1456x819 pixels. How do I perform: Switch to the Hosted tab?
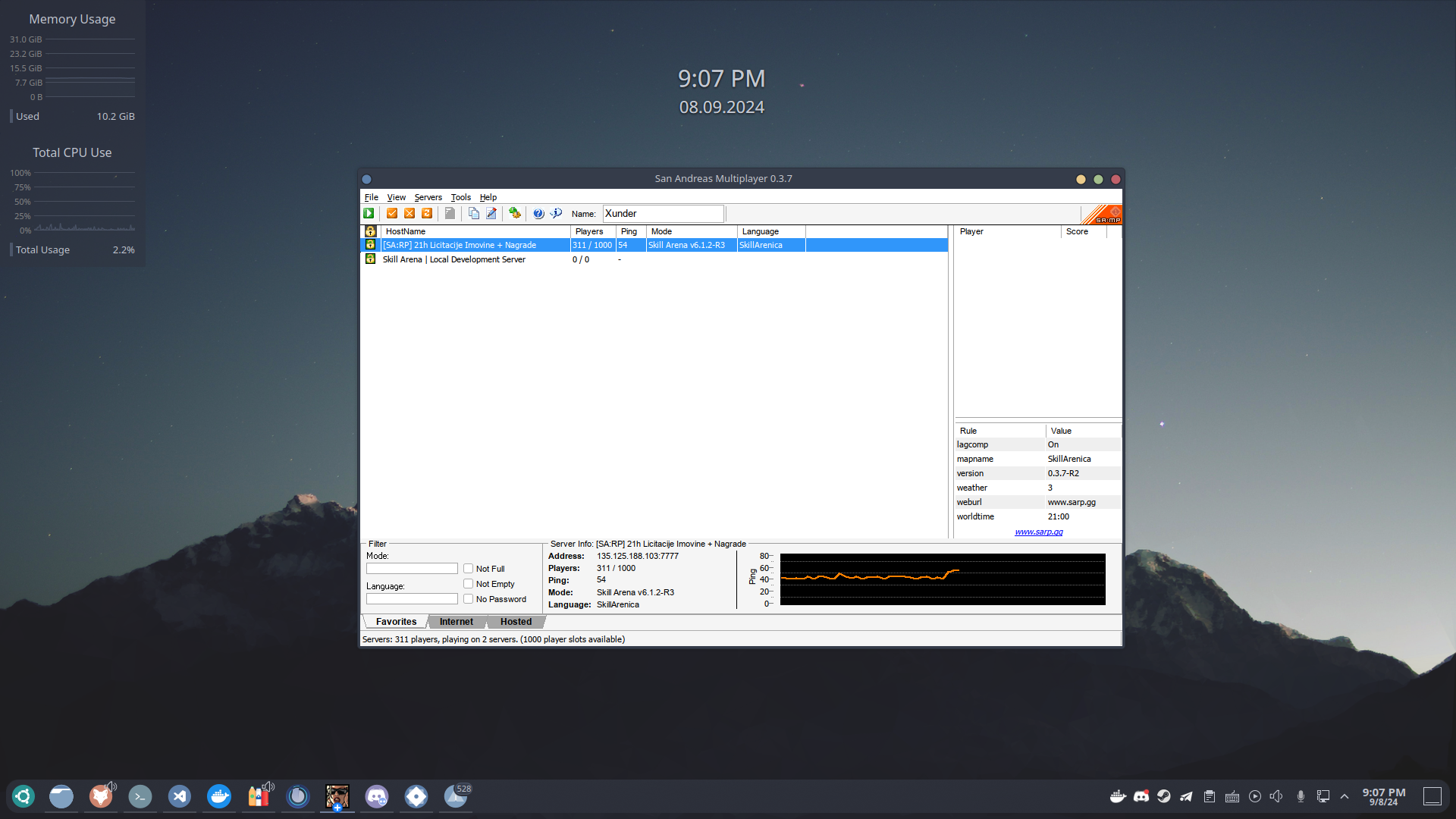point(516,622)
